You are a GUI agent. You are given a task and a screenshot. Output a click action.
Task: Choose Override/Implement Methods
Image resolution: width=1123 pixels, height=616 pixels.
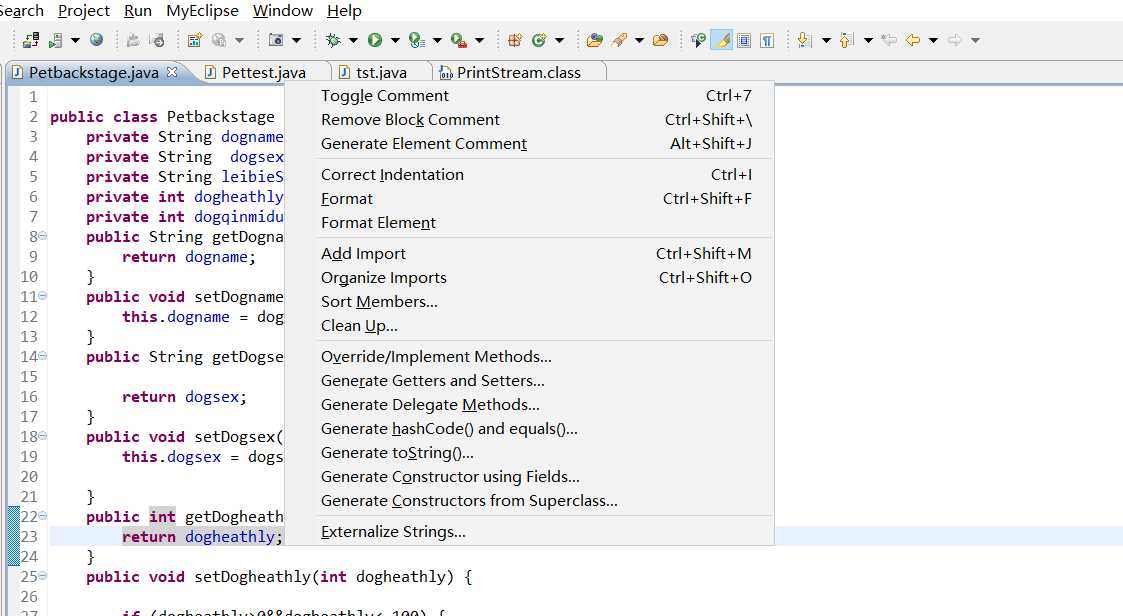(529, 357)
